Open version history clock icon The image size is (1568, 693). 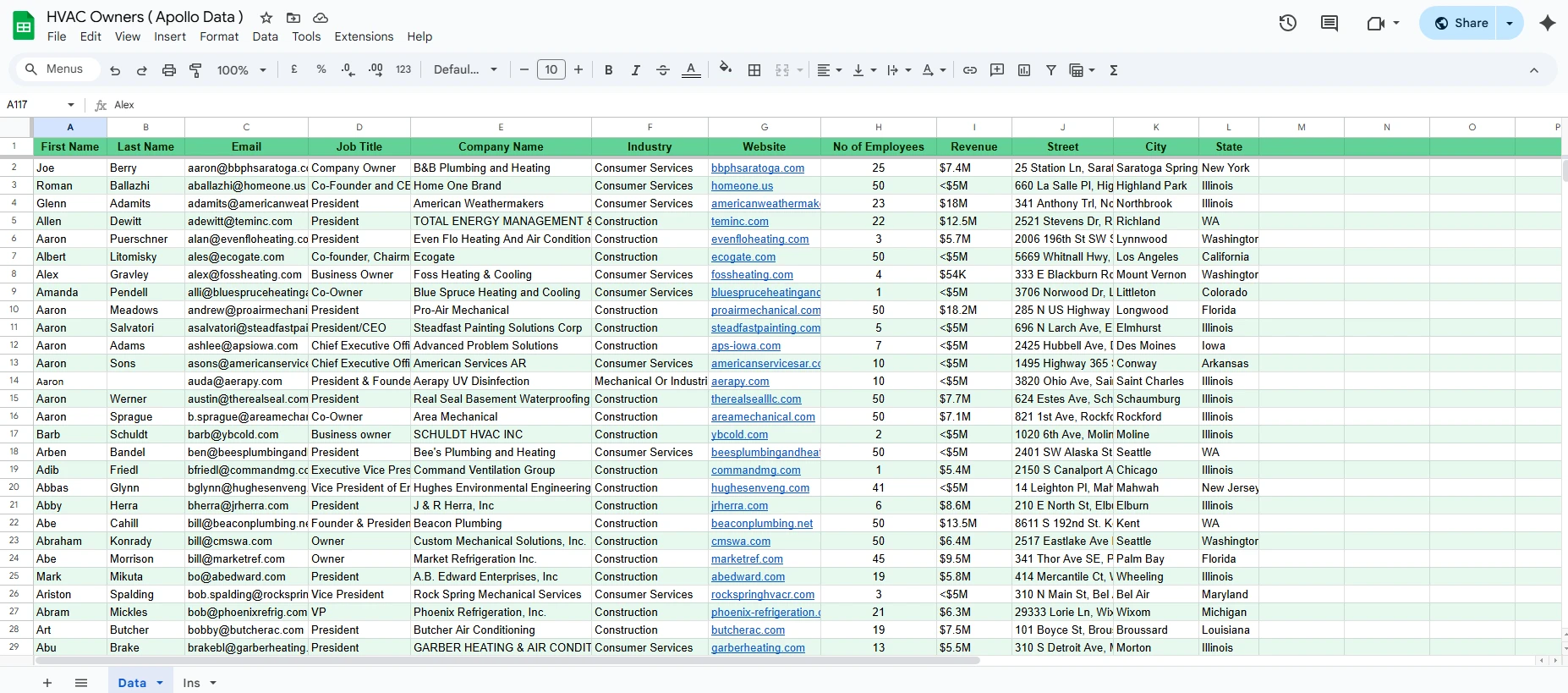tap(1288, 23)
